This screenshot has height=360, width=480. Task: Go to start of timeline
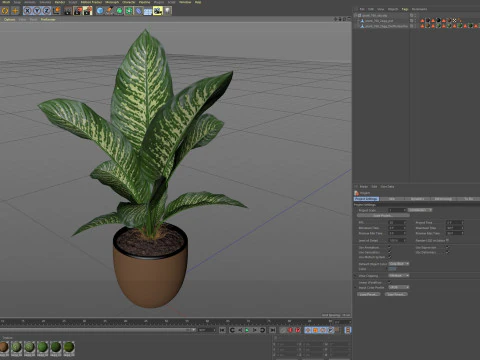pyautogui.click(x=223, y=330)
